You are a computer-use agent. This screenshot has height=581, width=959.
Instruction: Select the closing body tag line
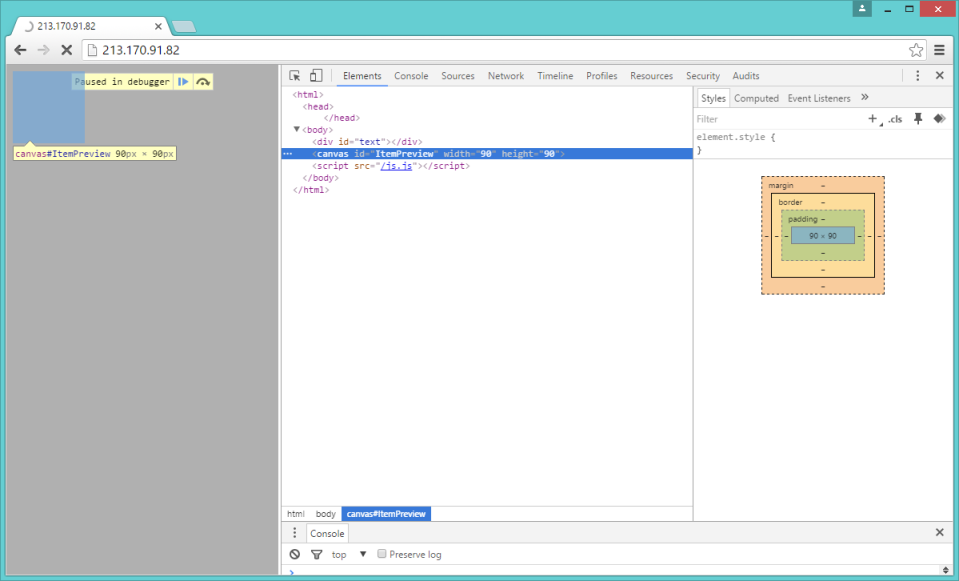click(x=320, y=178)
